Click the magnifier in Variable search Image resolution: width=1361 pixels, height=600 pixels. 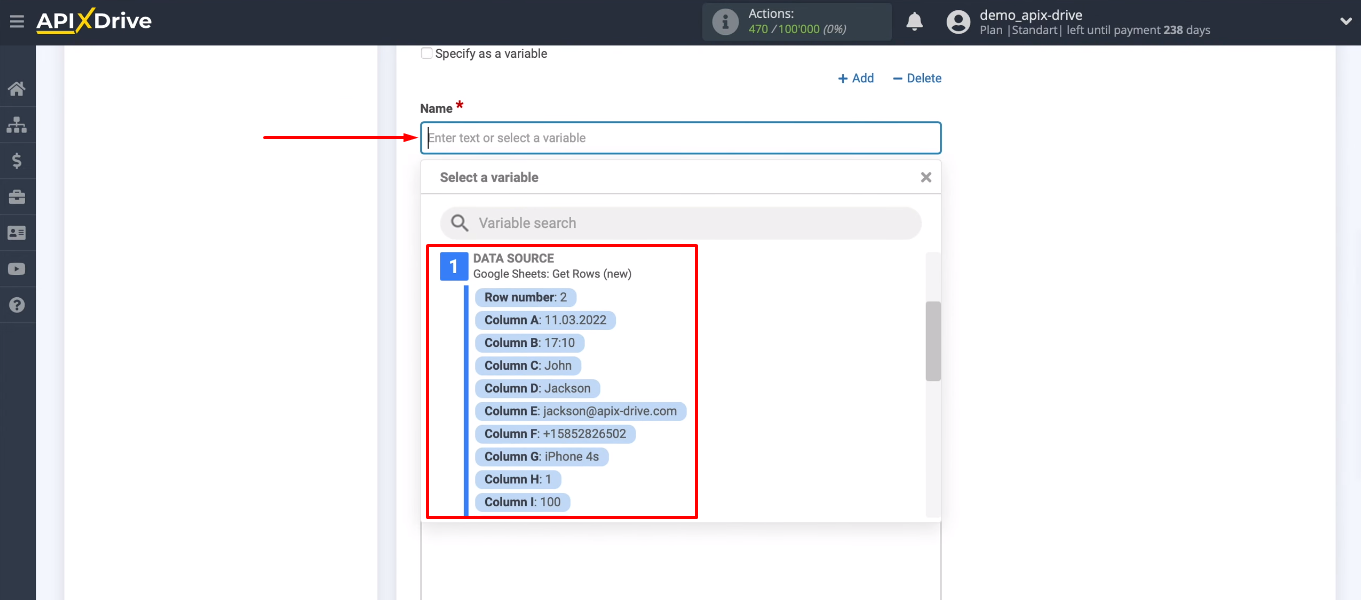459,223
